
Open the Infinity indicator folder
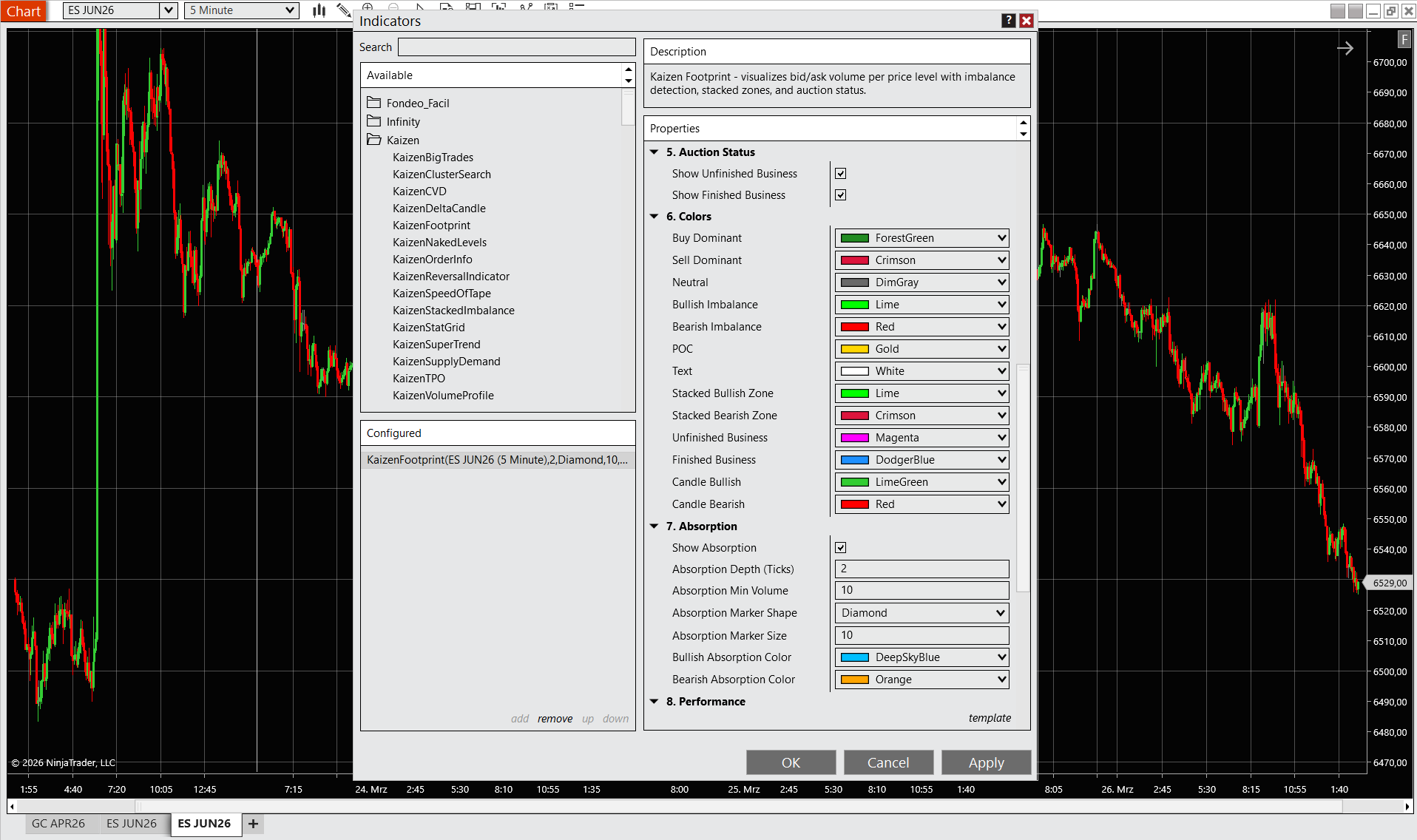point(402,122)
